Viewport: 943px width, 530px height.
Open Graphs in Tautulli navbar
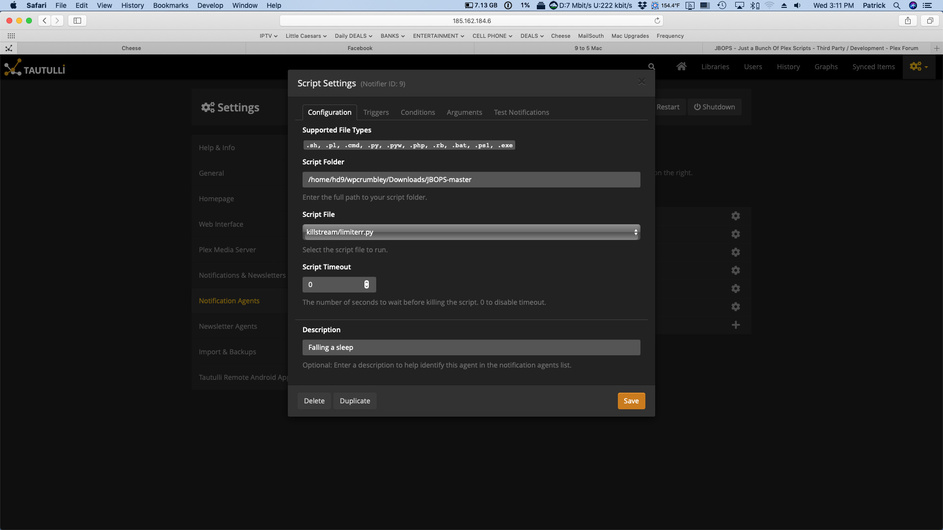(826, 67)
